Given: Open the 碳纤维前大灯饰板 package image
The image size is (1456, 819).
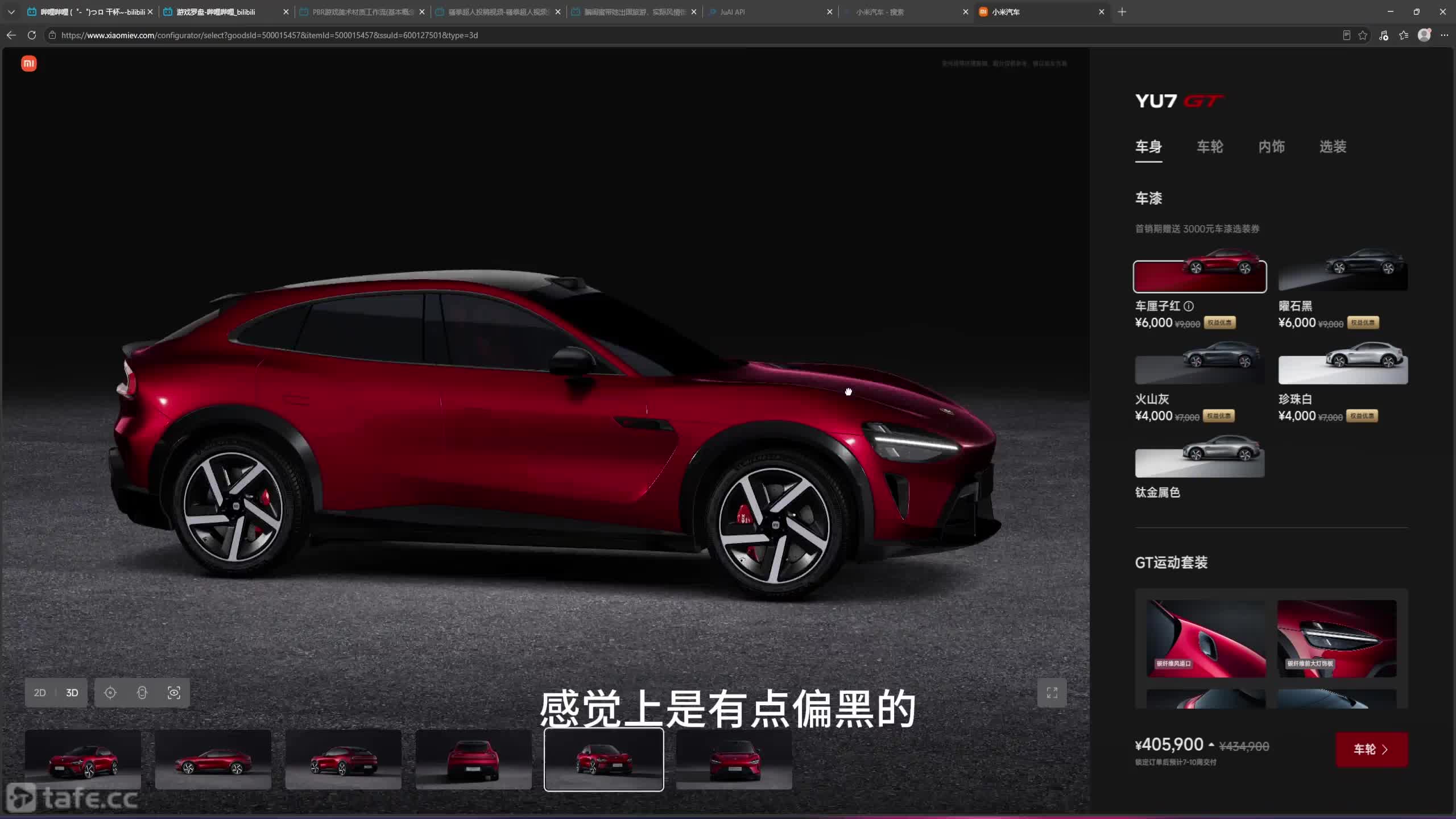Looking at the screenshot, I should pyautogui.click(x=1337, y=638).
